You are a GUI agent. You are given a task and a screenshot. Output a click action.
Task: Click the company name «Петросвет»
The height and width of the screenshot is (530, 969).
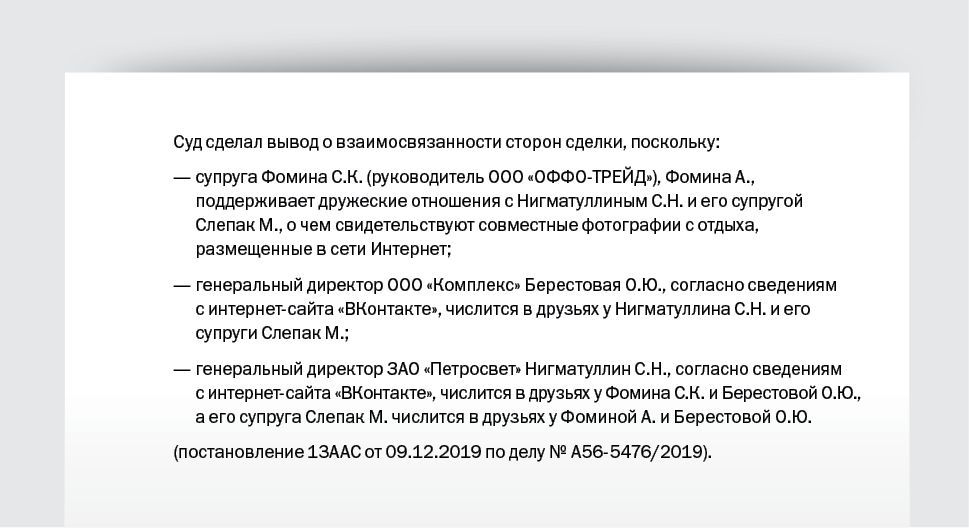473,369
